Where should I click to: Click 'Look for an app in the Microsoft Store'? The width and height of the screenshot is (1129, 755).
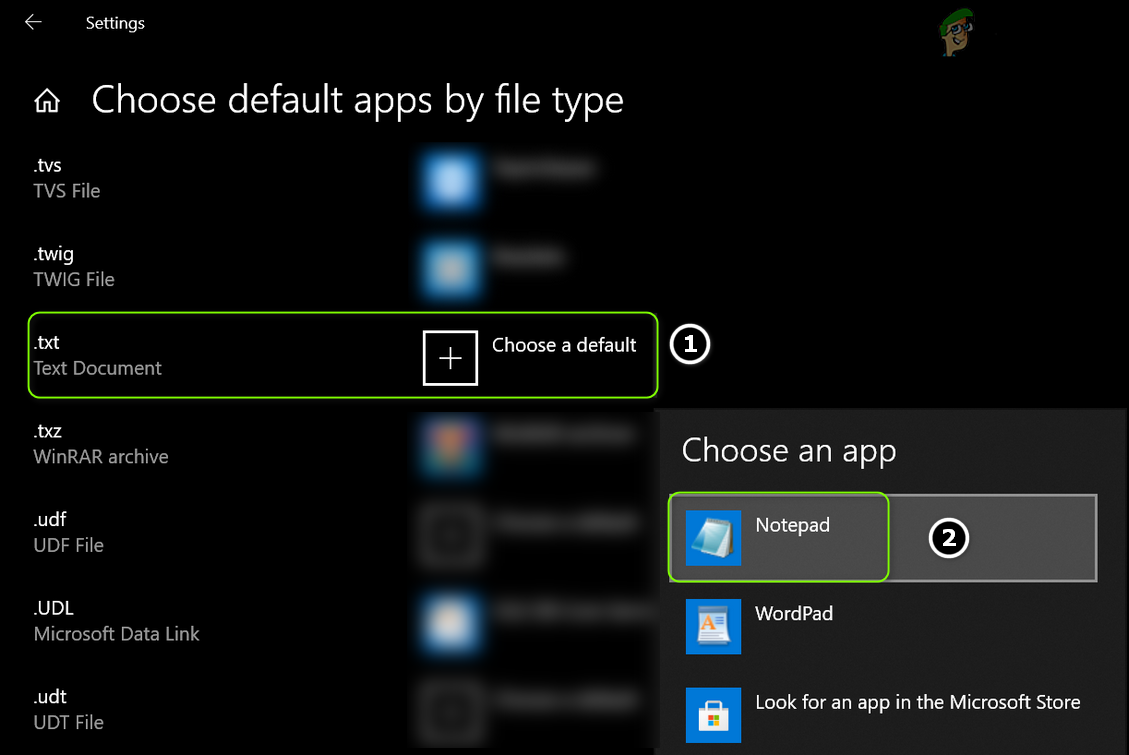click(x=917, y=702)
